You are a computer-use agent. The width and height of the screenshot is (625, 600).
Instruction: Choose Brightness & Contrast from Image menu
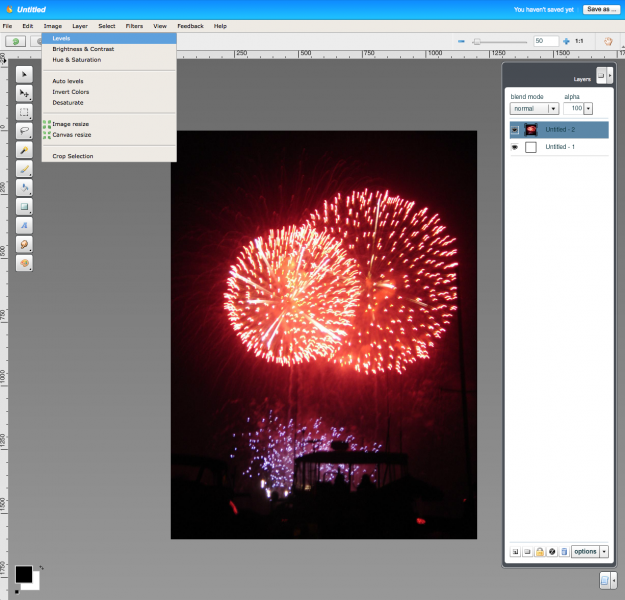pos(83,49)
